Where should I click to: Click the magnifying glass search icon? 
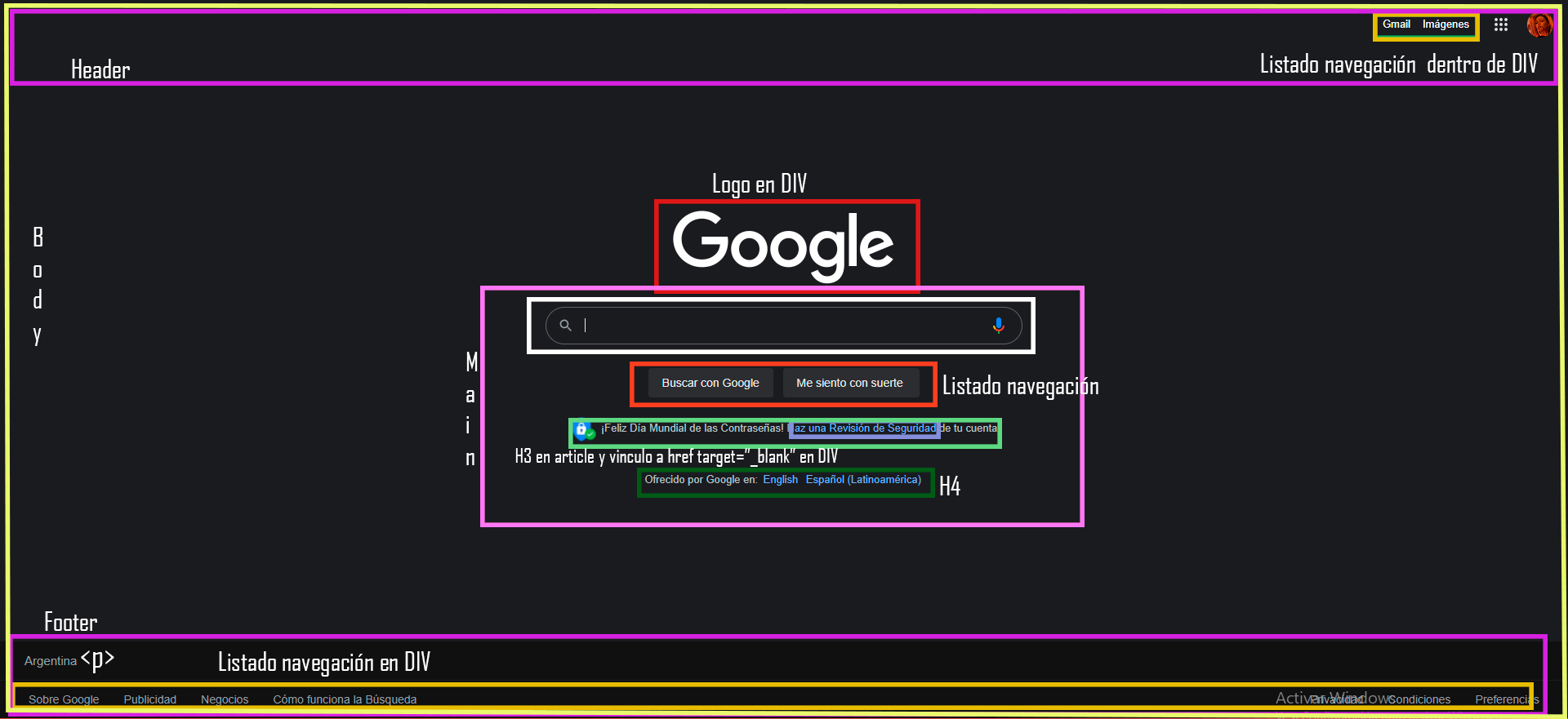565,326
